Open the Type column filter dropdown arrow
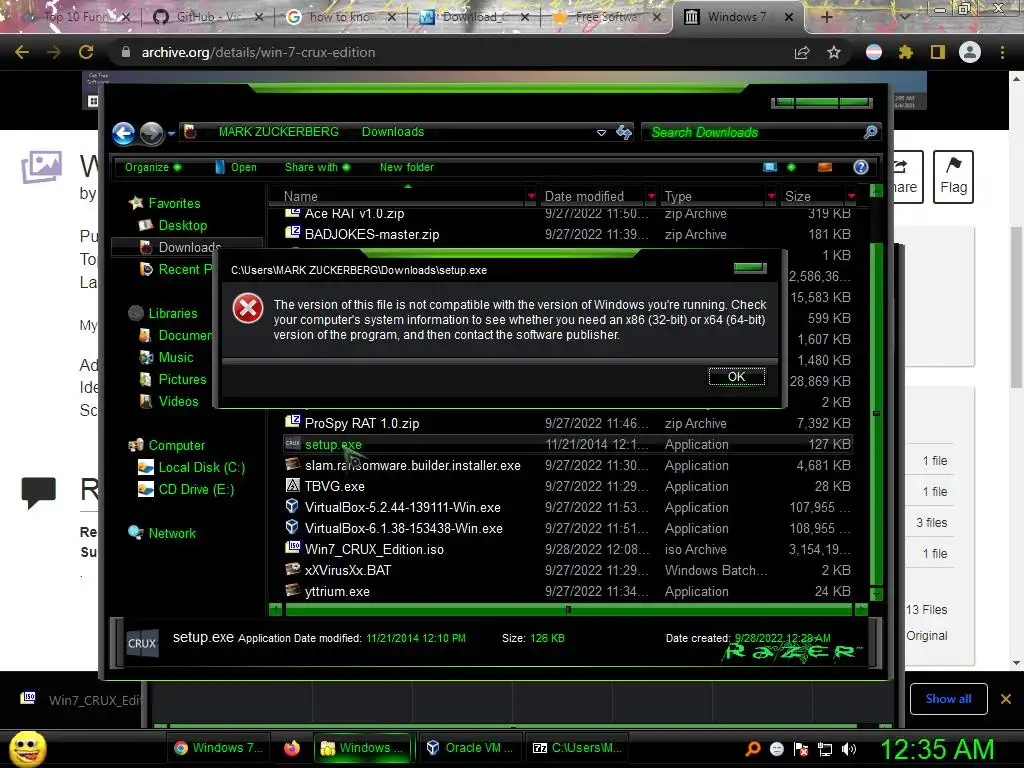Screen dimensions: 1024x768 coord(771,196)
